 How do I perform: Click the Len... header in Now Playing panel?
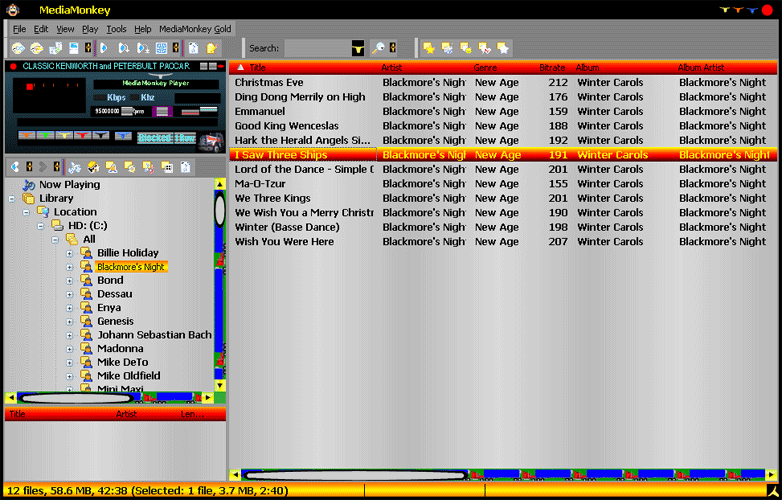point(192,414)
